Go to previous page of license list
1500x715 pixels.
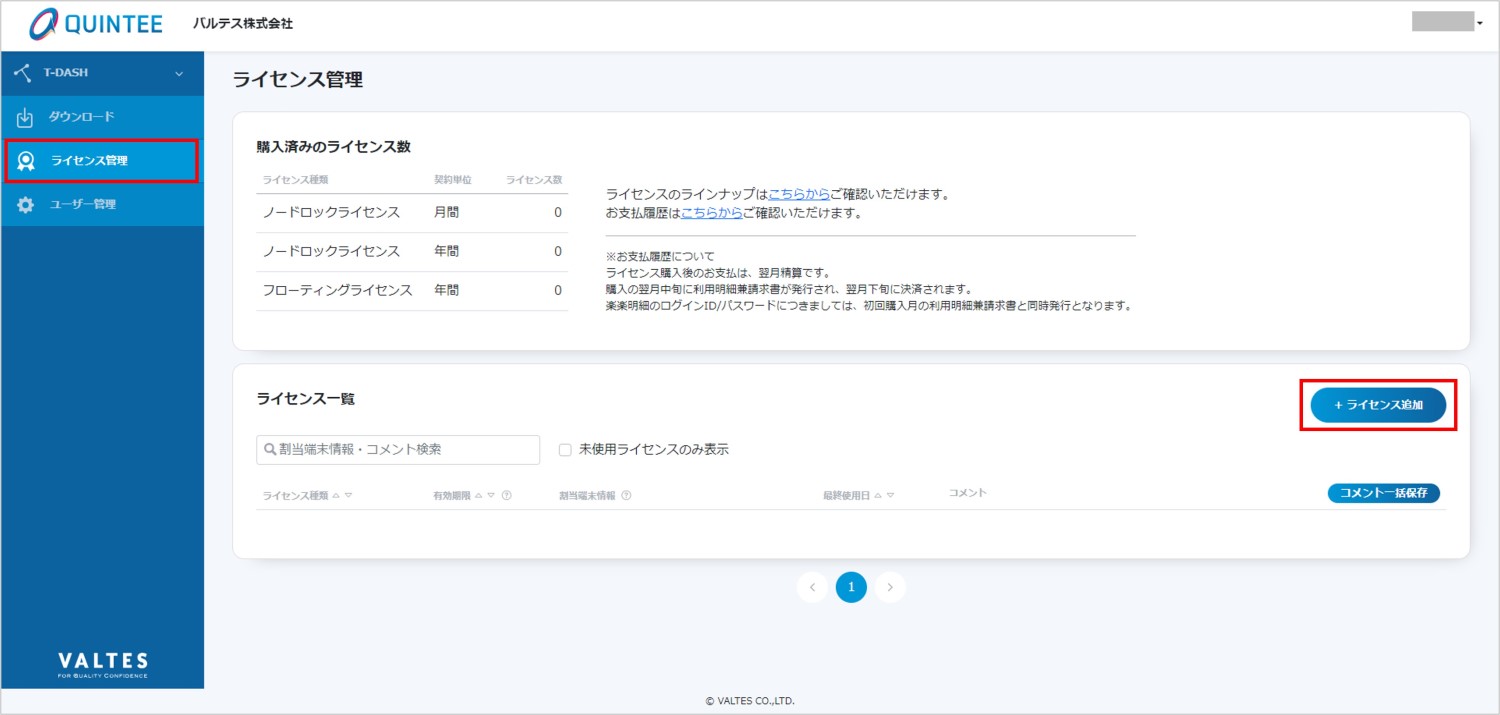pos(812,587)
